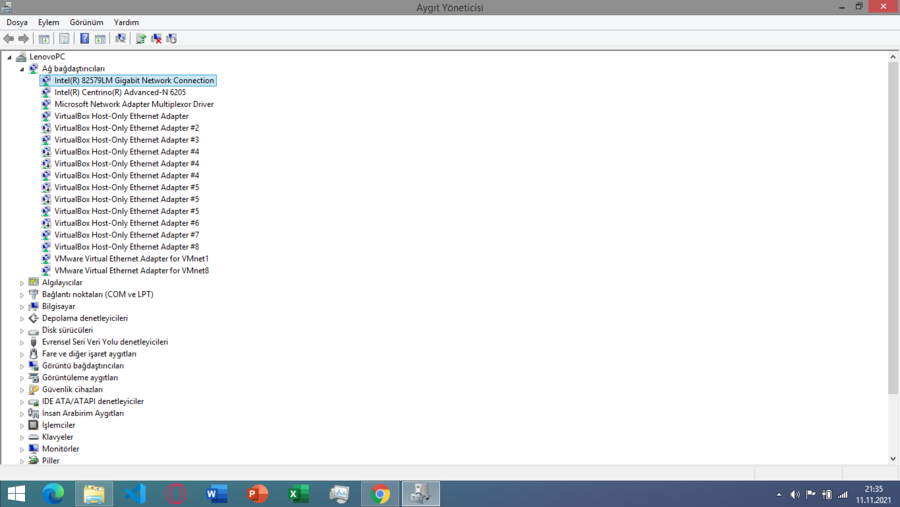Open the Yardım menu
Image resolution: width=900 pixels, height=507 pixels.
[126, 22]
